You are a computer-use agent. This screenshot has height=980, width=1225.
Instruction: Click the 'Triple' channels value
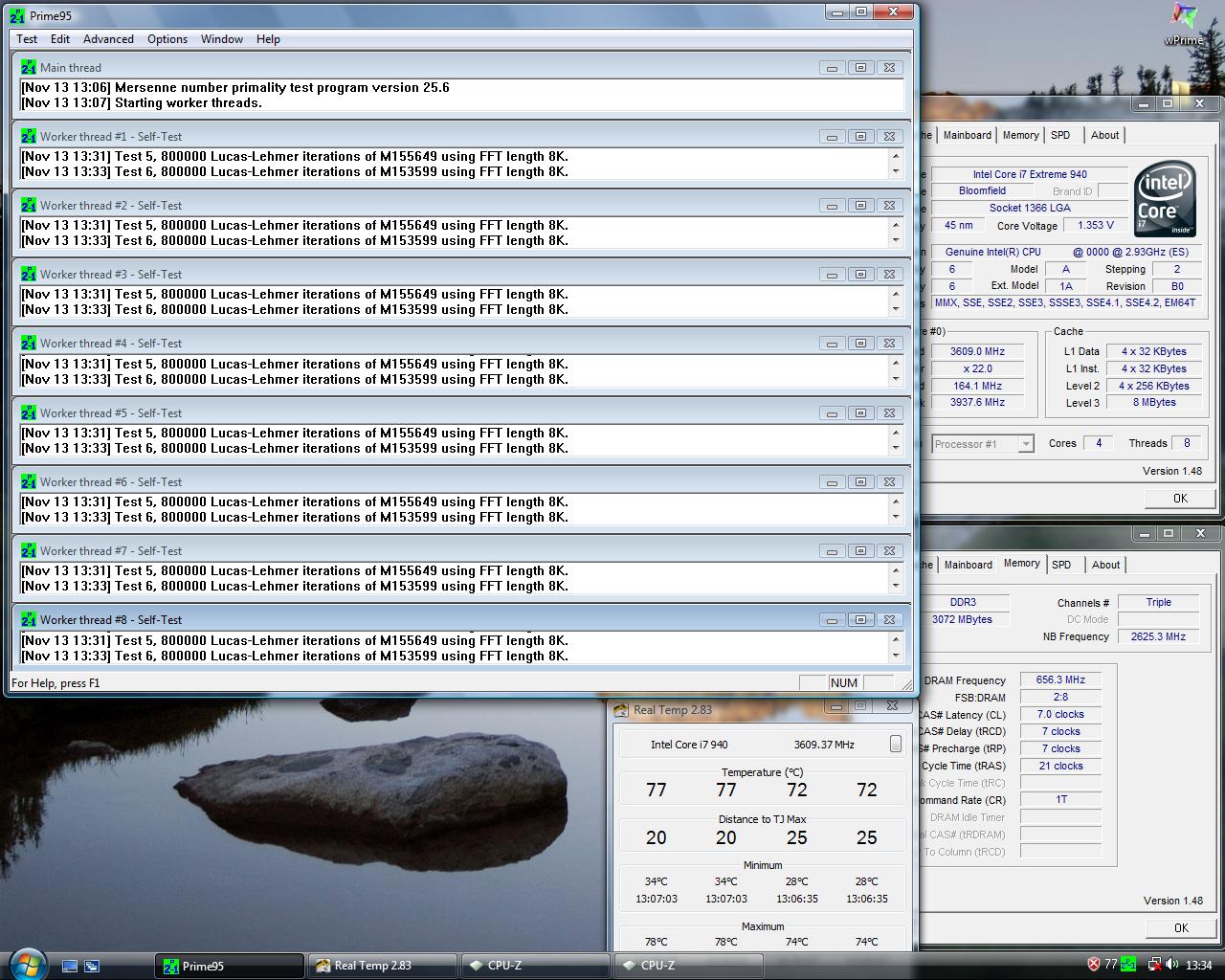click(x=1159, y=602)
